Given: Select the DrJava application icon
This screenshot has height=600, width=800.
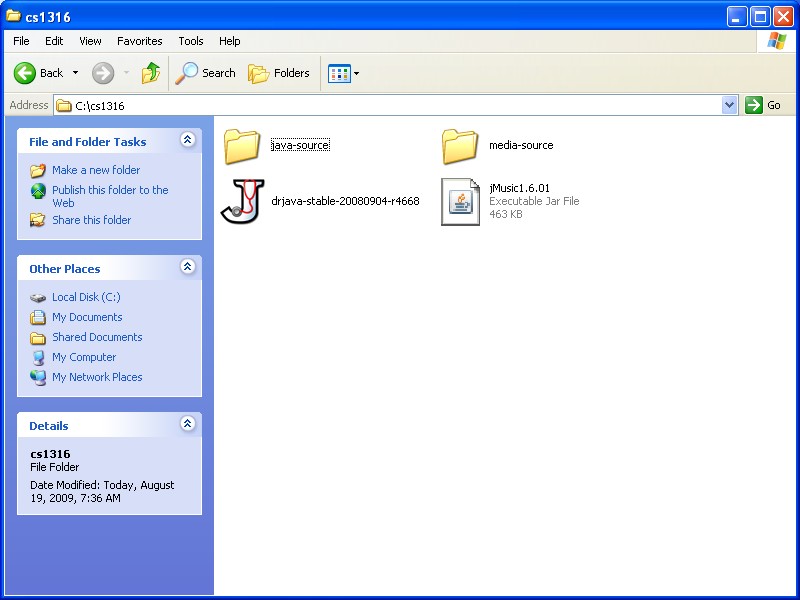Looking at the screenshot, I should click(x=242, y=201).
